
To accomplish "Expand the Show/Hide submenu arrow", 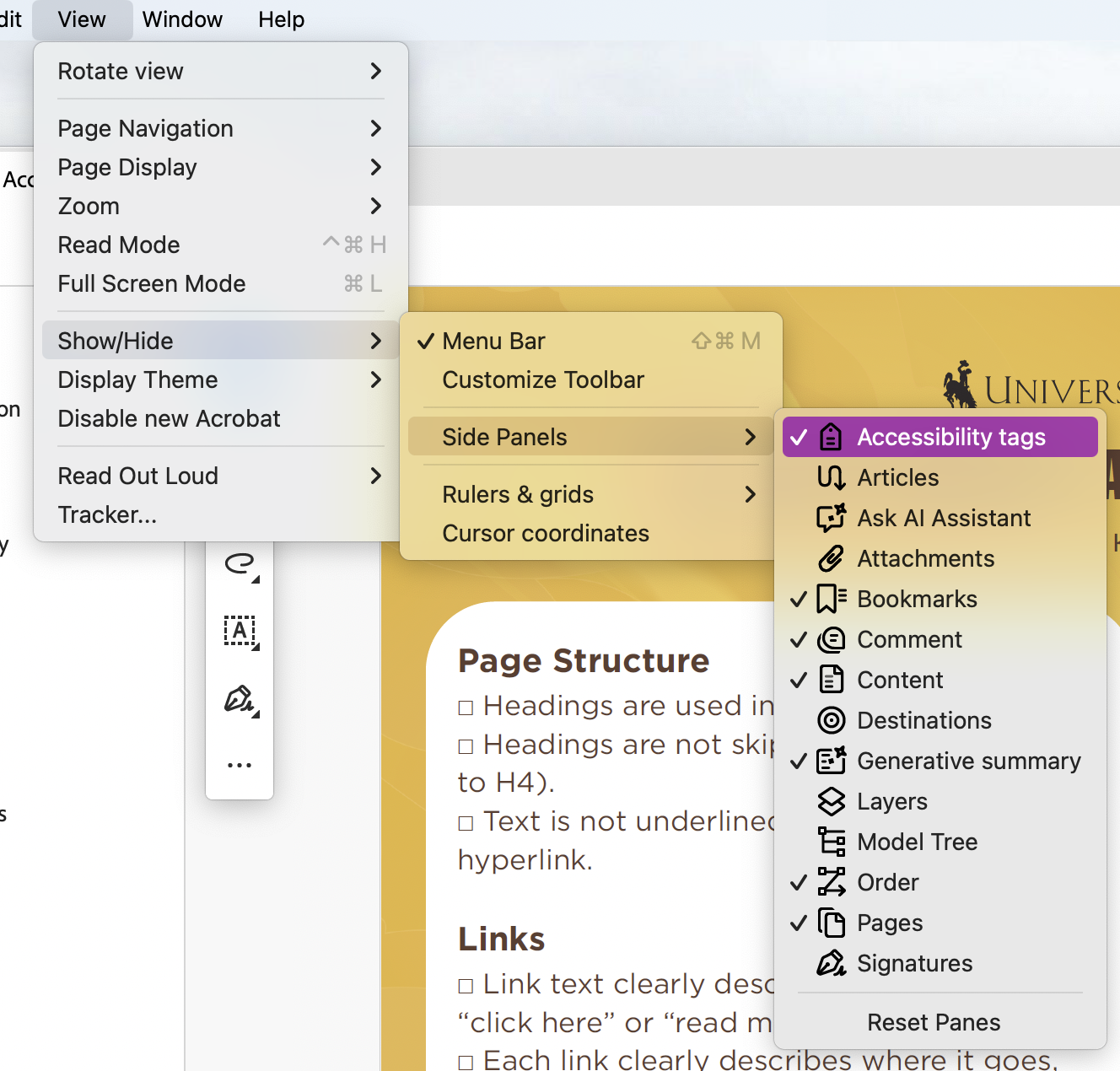I will (376, 341).
